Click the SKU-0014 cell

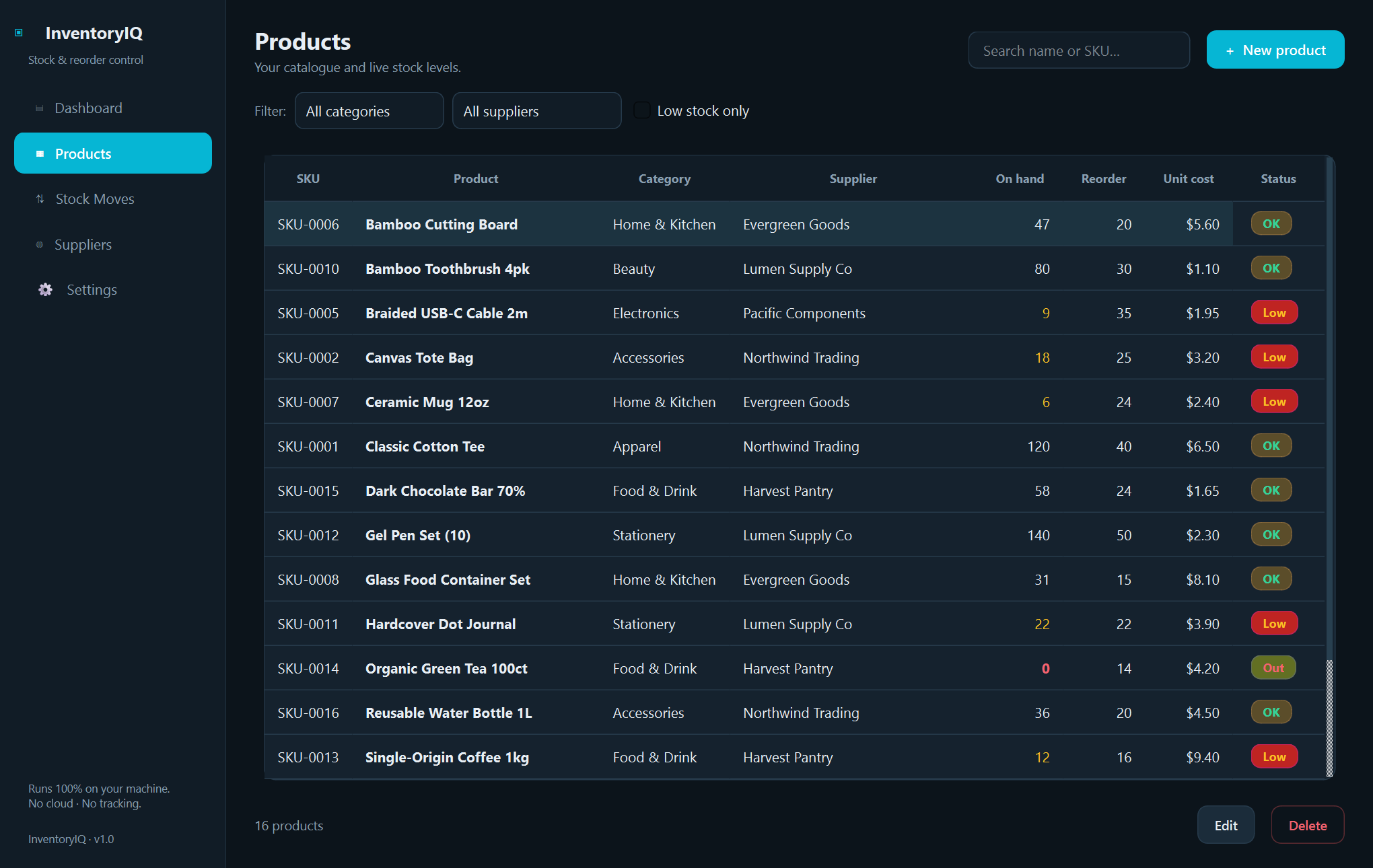(x=308, y=669)
